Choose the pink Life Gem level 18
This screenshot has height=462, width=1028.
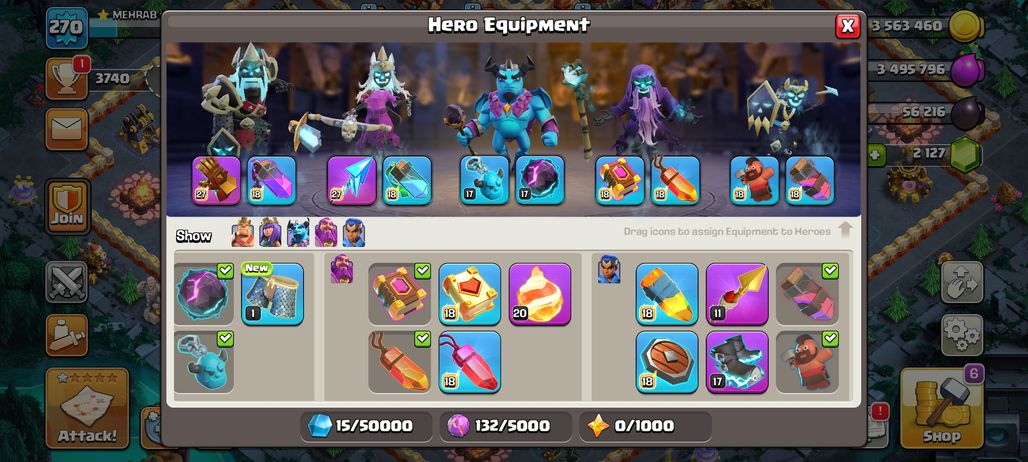coord(469,362)
